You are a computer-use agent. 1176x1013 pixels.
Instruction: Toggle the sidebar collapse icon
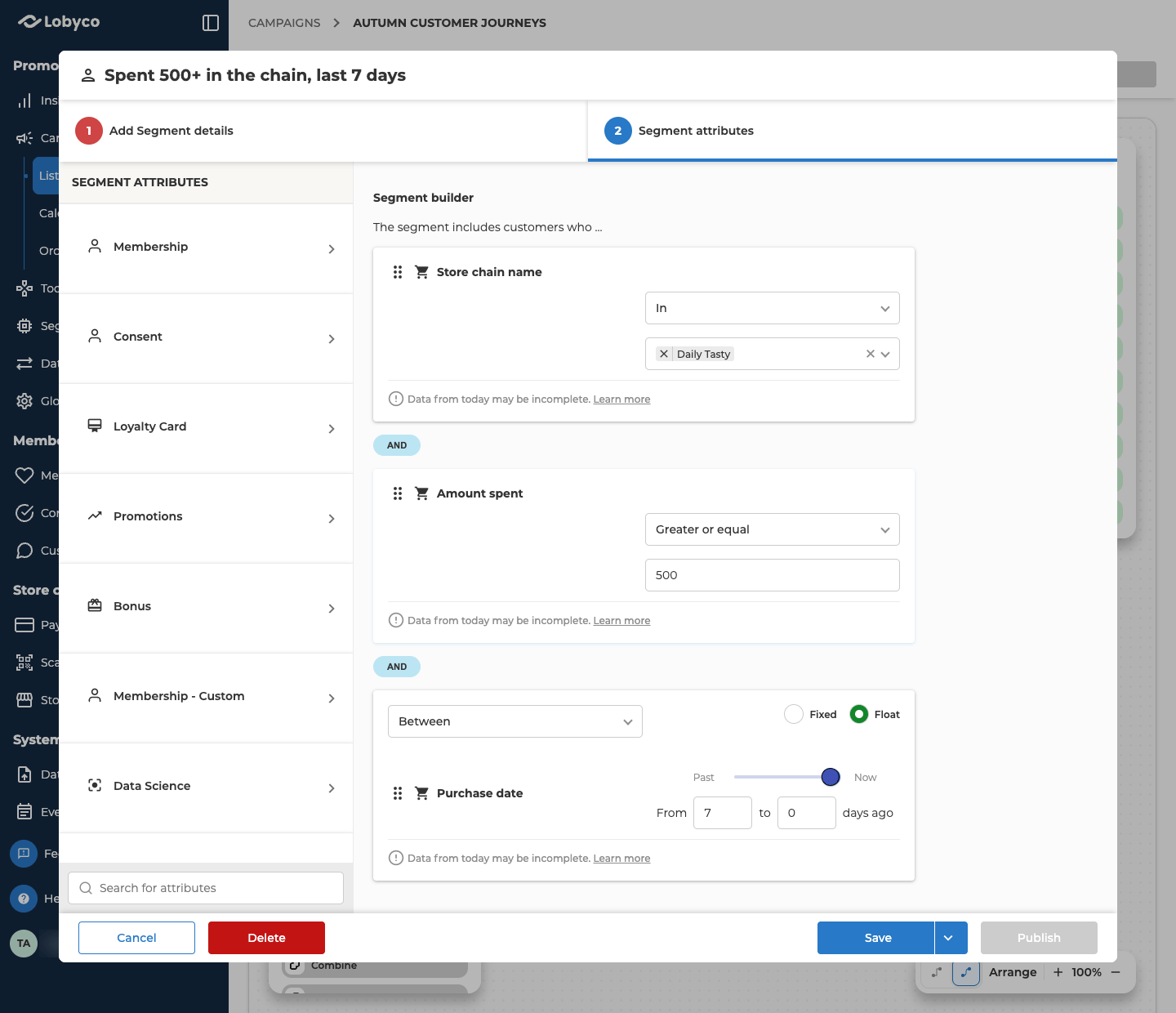211,23
